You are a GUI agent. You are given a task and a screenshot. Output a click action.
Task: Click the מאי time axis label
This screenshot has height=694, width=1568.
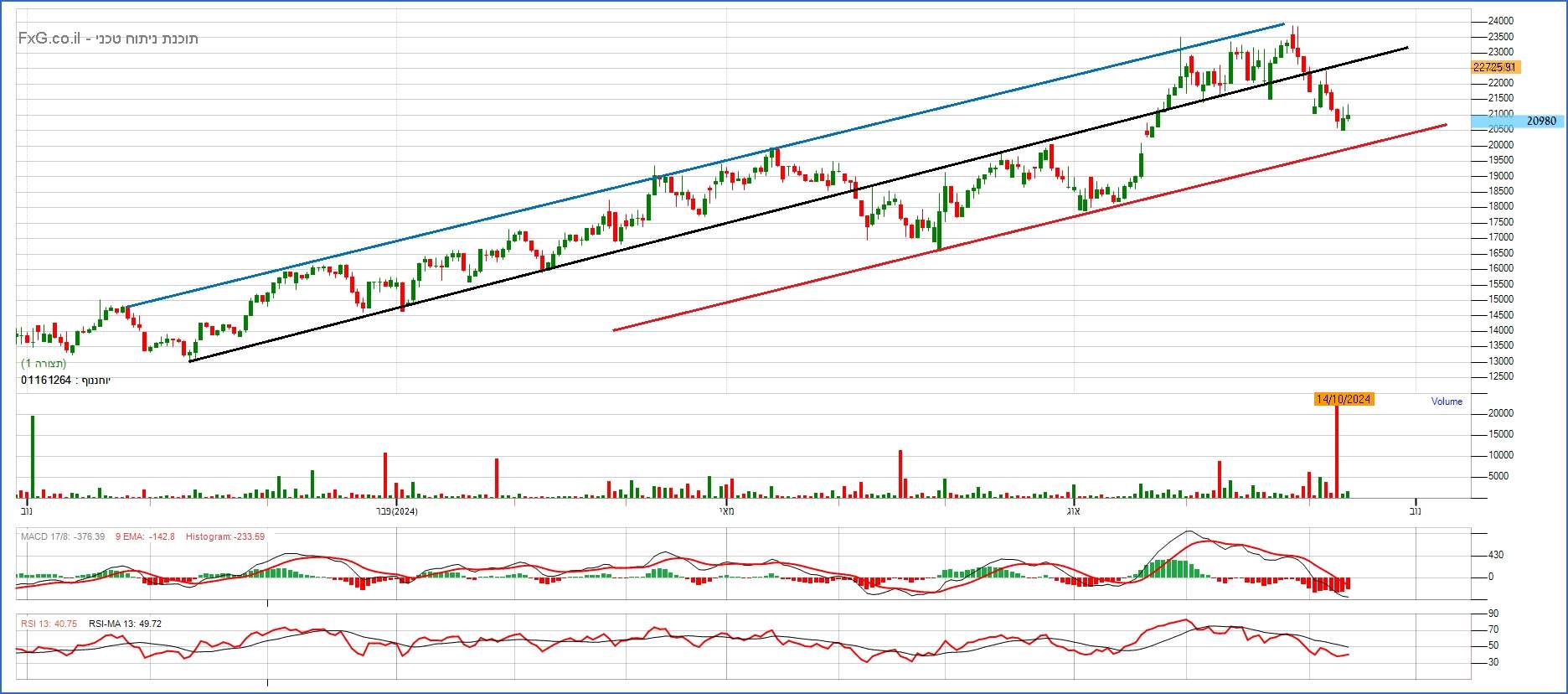[726, 511]
